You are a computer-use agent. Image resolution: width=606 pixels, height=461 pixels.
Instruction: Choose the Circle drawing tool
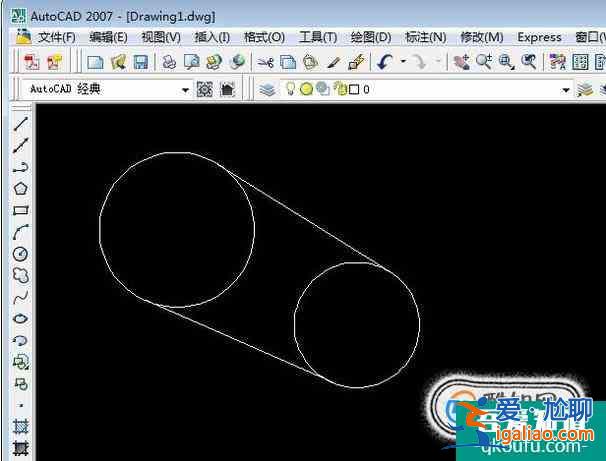click(x=20, y=254)
